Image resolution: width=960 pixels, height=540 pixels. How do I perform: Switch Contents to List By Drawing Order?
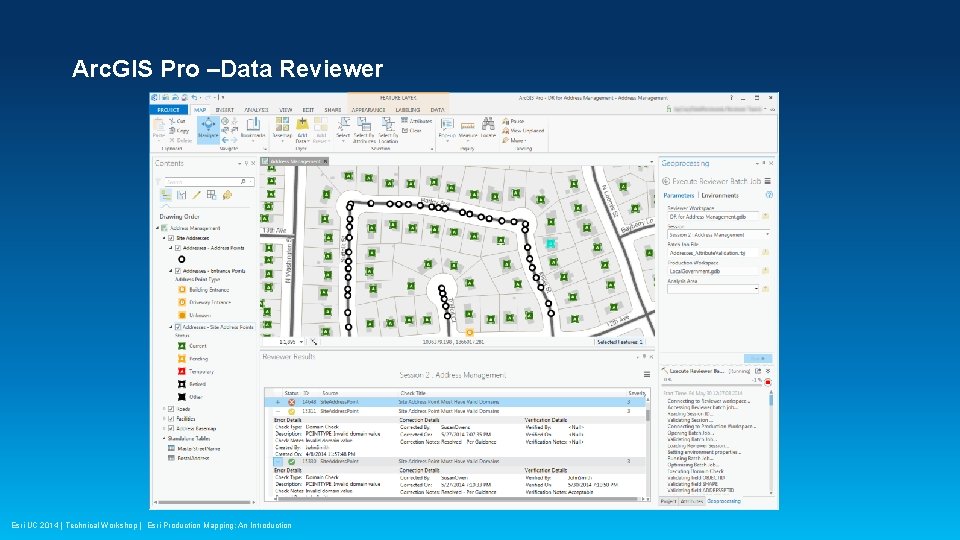[x=166, y=195]
